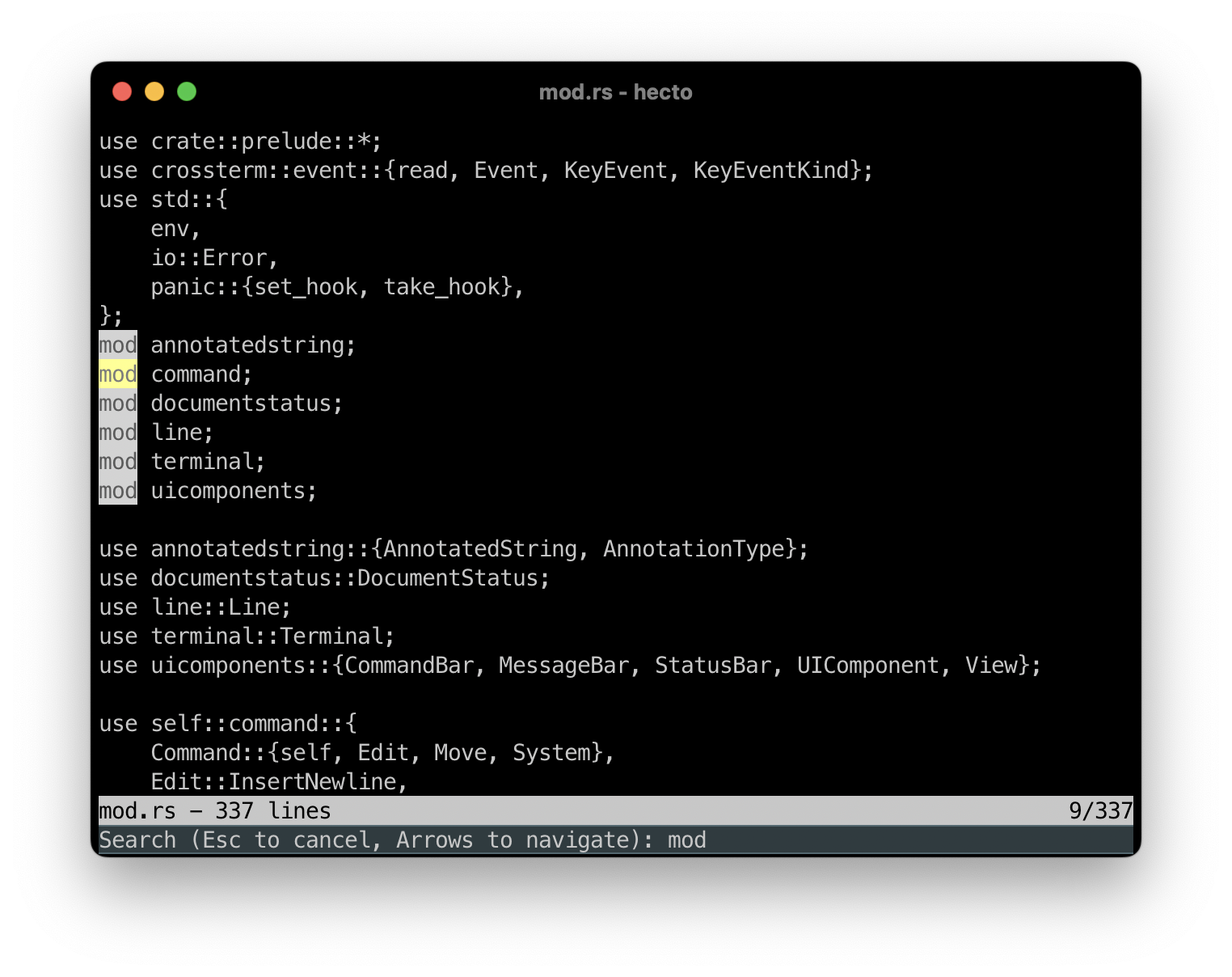
Task: Click the yellow minimize window button
Action: pyautogui.click(x=154, y=91)
